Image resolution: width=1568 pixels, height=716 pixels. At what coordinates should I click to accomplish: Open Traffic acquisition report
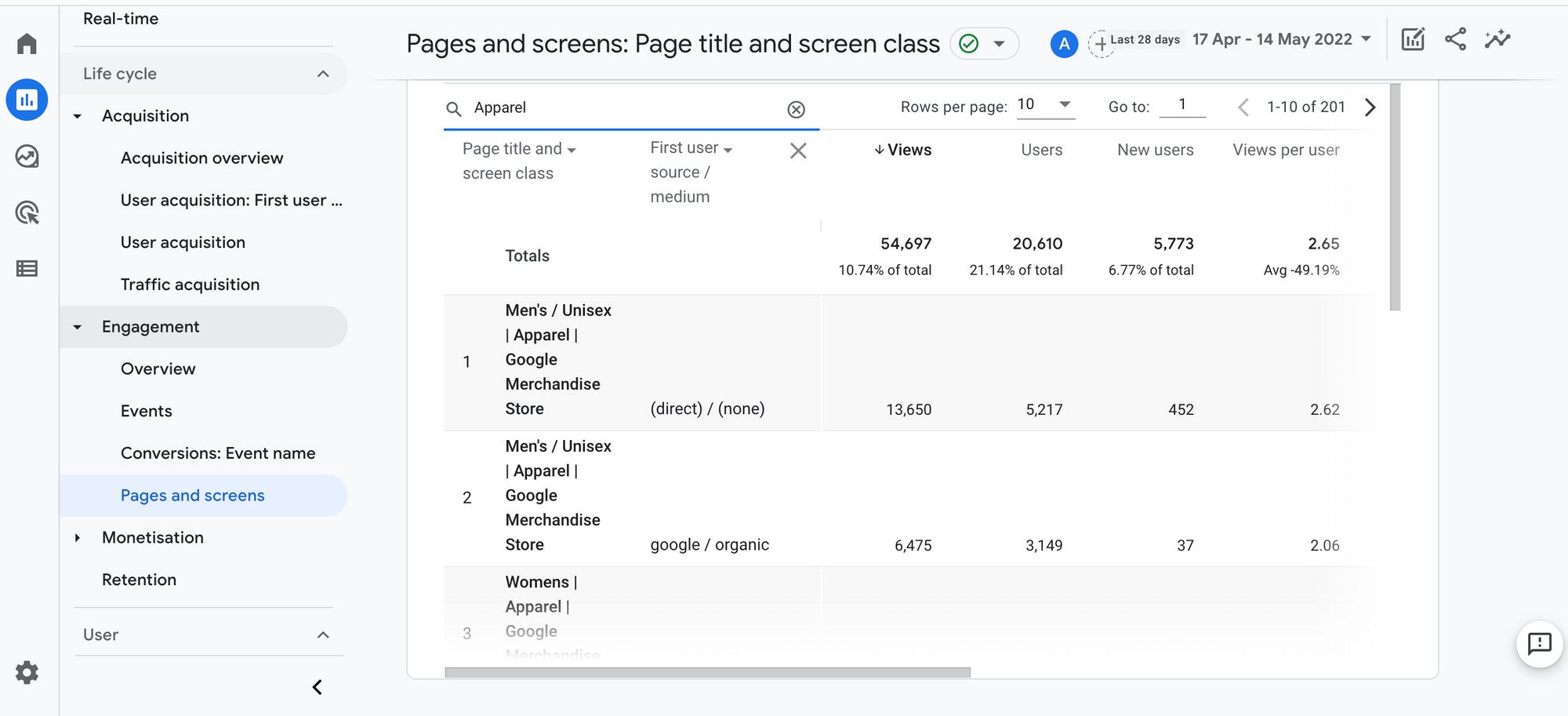tap(190, 285)
